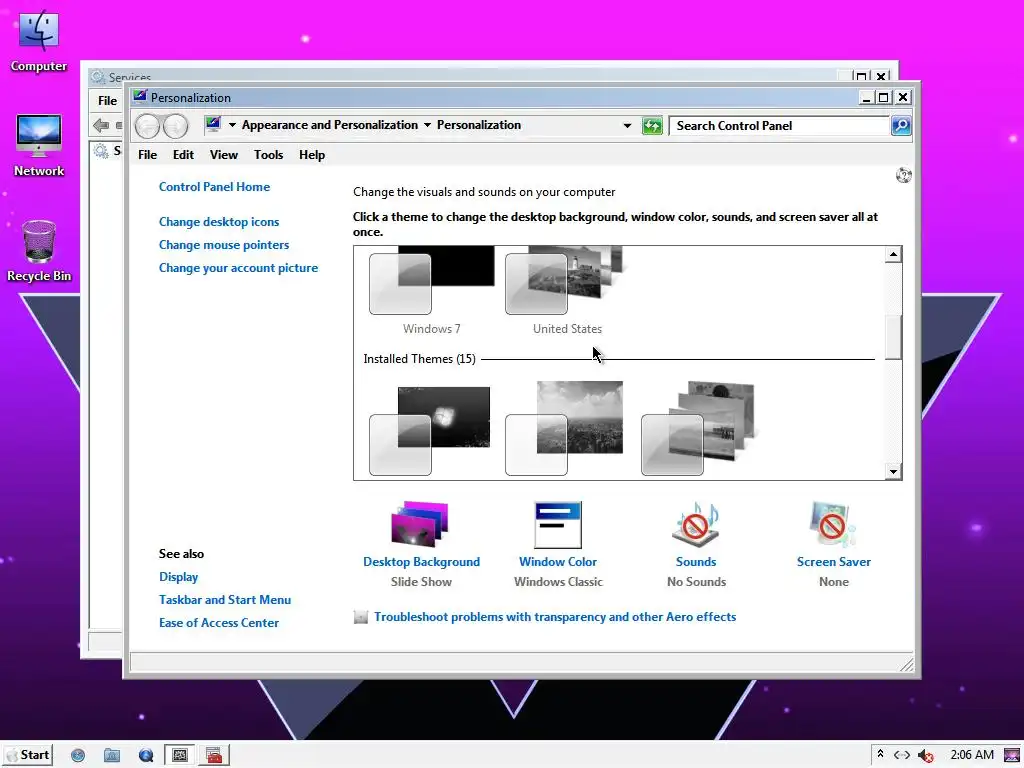Click the green refresh button beside address bar
This screenshot has width=1024, height=768.
pos(652,125)
